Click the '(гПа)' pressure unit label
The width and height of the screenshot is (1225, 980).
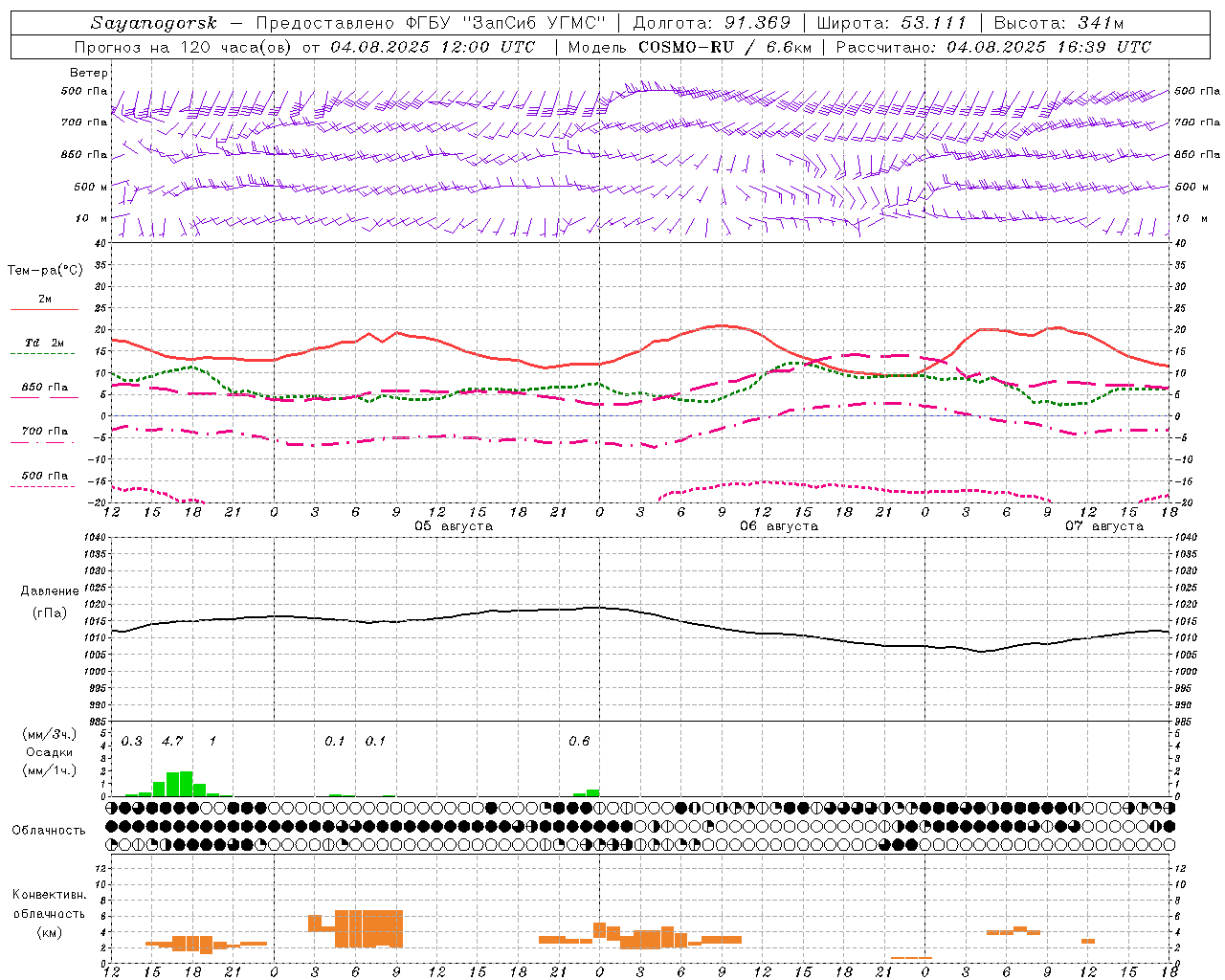(x=50, y=613)
